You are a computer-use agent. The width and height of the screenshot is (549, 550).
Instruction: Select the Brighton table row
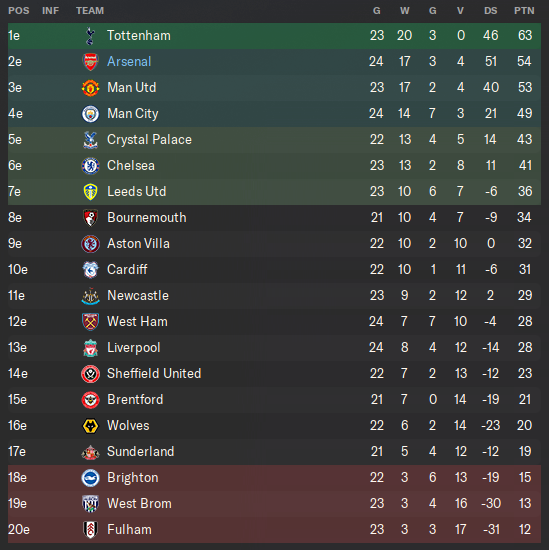click(x=274, y=478)
